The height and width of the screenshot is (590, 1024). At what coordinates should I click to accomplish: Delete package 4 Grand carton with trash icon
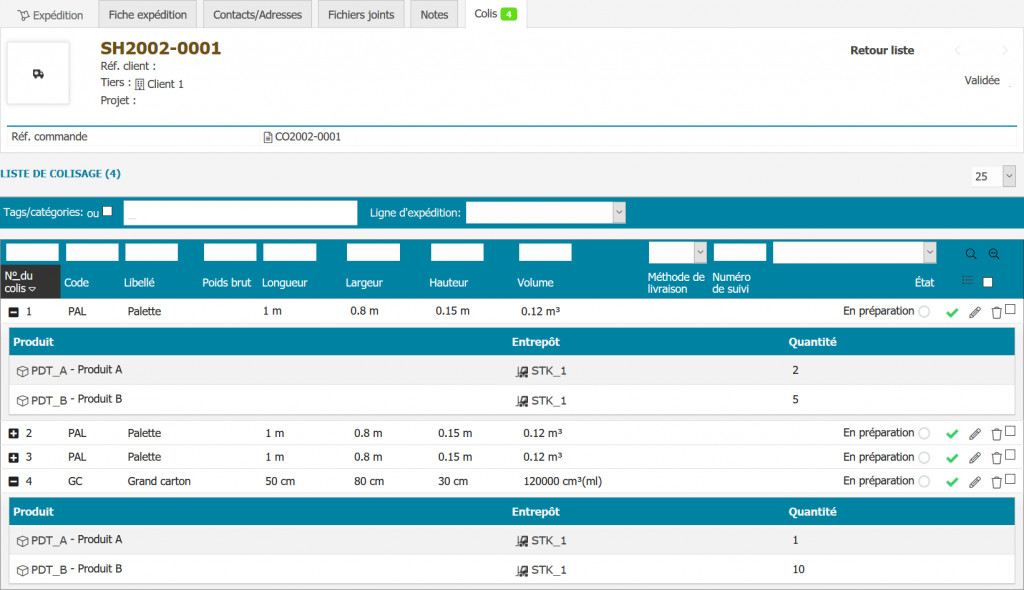tap(996, 482)
